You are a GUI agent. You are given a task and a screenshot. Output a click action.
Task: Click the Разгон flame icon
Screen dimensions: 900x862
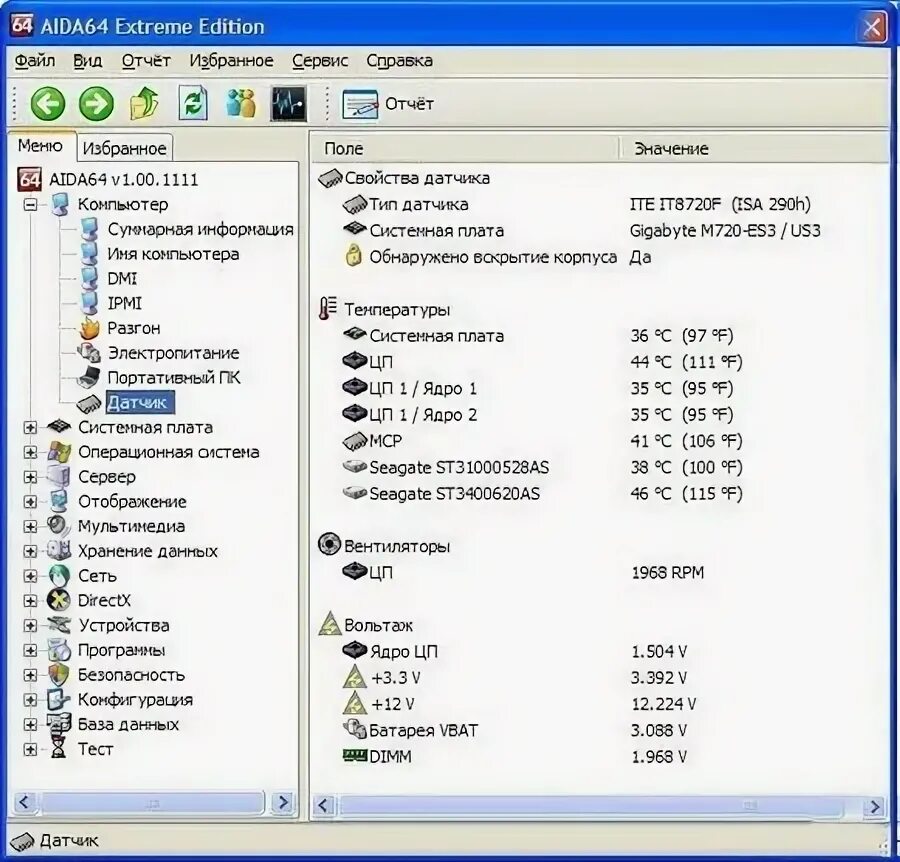pyautogui.click(x=90, y=328)
